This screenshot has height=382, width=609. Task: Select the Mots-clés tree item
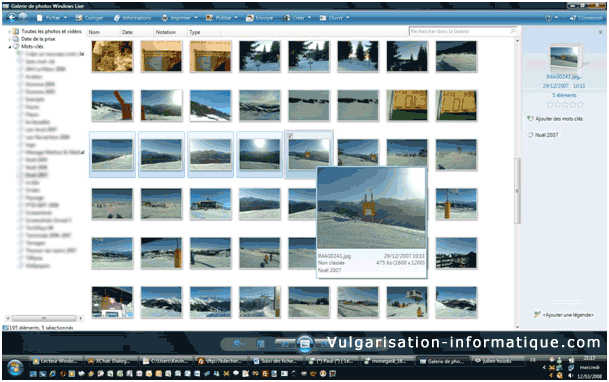tap(32, 46)
